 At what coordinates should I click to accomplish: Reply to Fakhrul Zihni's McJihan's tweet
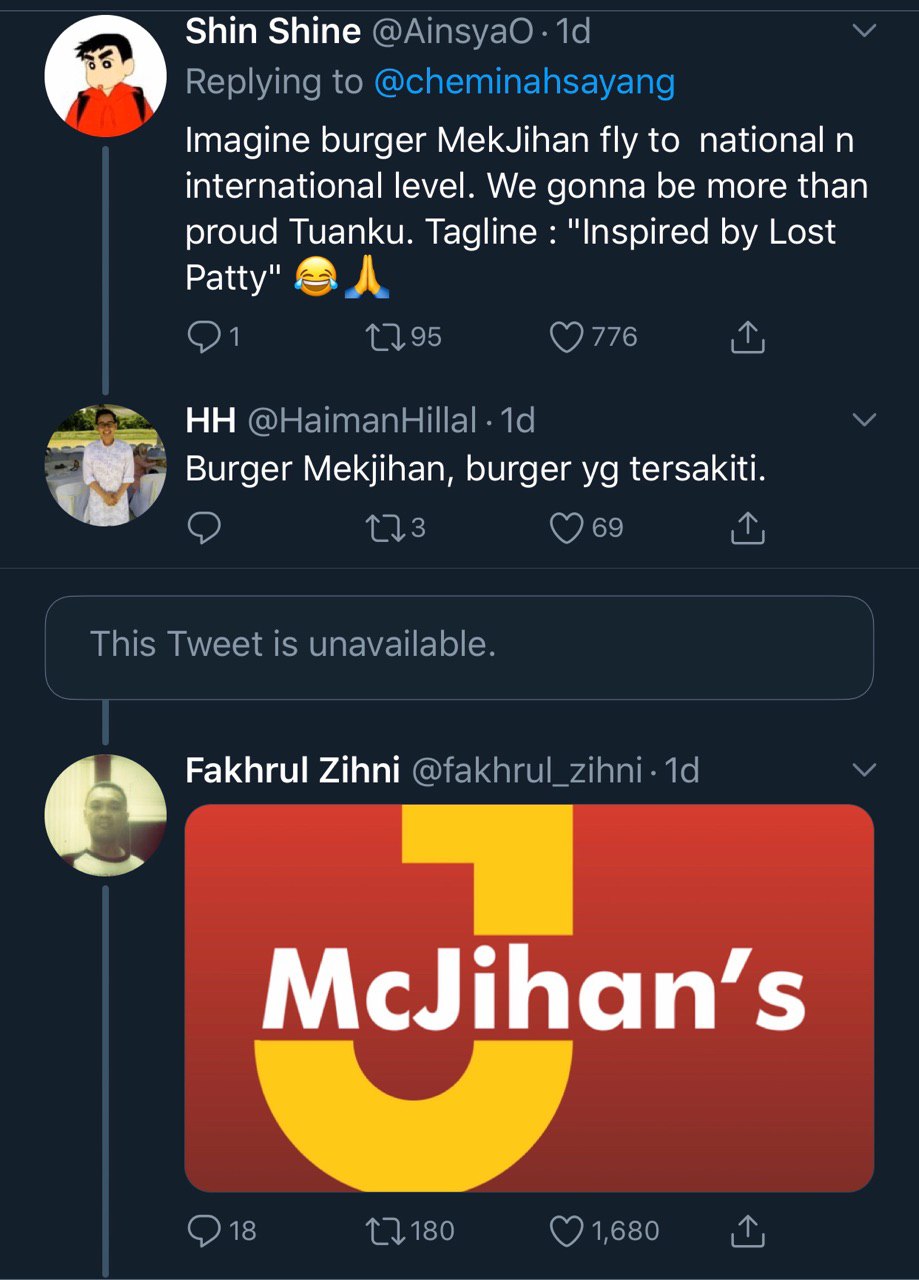(x=203, y=1230)
